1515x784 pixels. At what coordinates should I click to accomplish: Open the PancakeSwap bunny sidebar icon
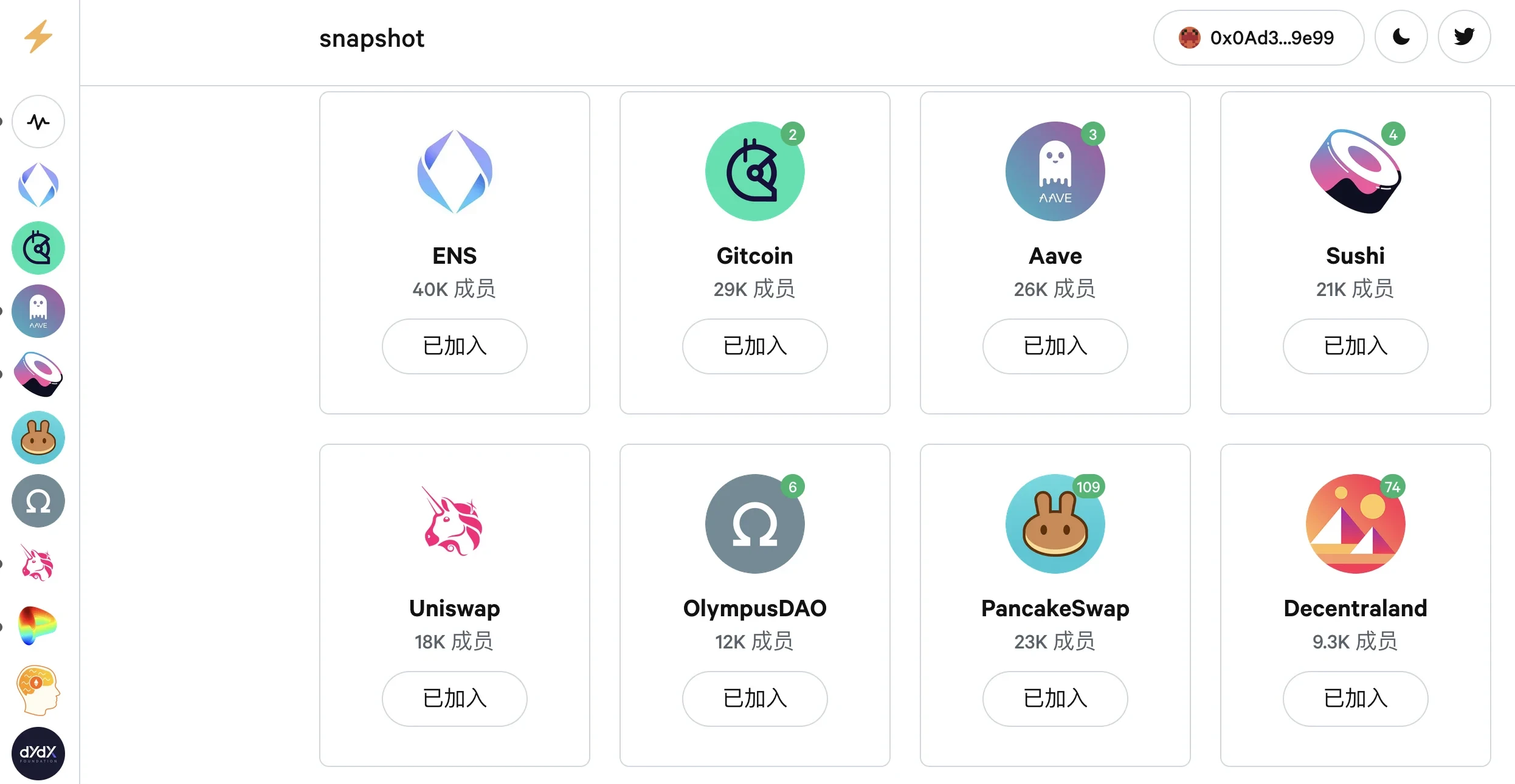38,438
